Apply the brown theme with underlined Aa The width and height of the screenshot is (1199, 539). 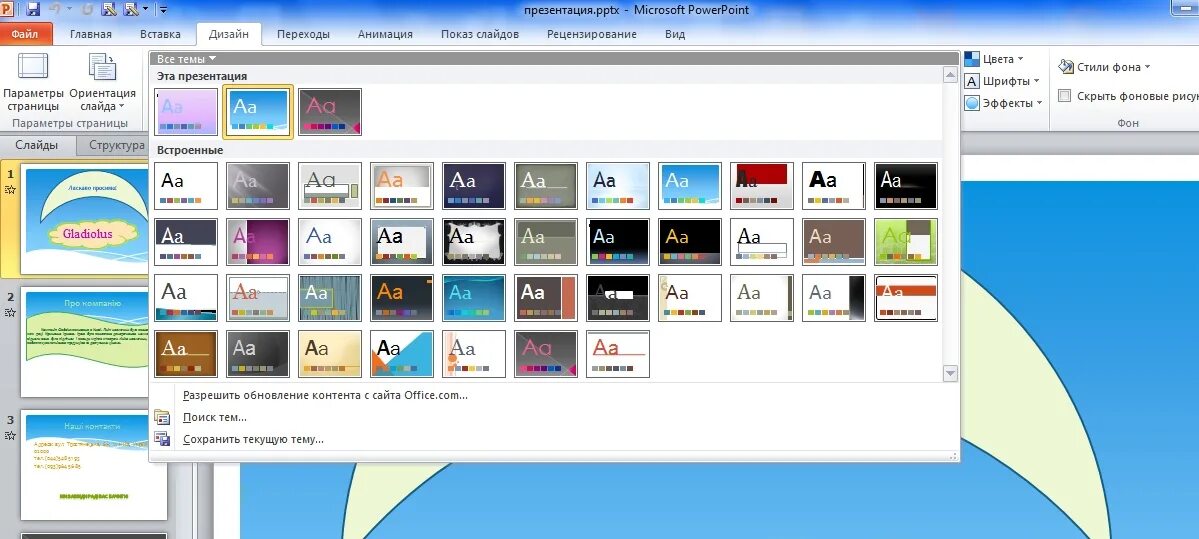pos(186,354)
